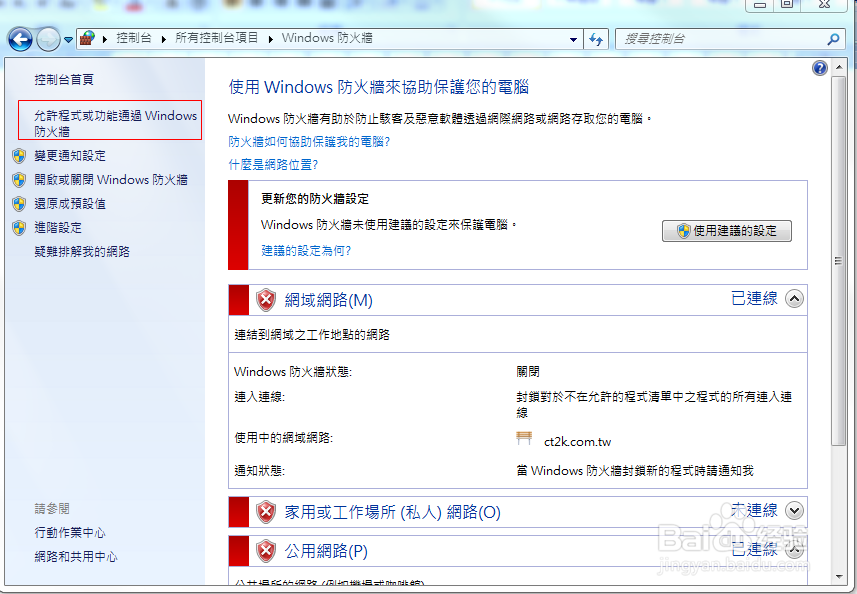Select ct2k.com.tw network name
The height and width of the screenshot is (594, 857).
[x=577, y=442]
